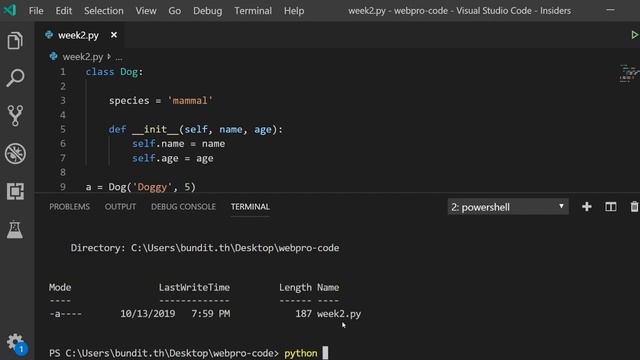Split the terminal pane
This screenshot has width=640, height=360.
pos(611,207)
